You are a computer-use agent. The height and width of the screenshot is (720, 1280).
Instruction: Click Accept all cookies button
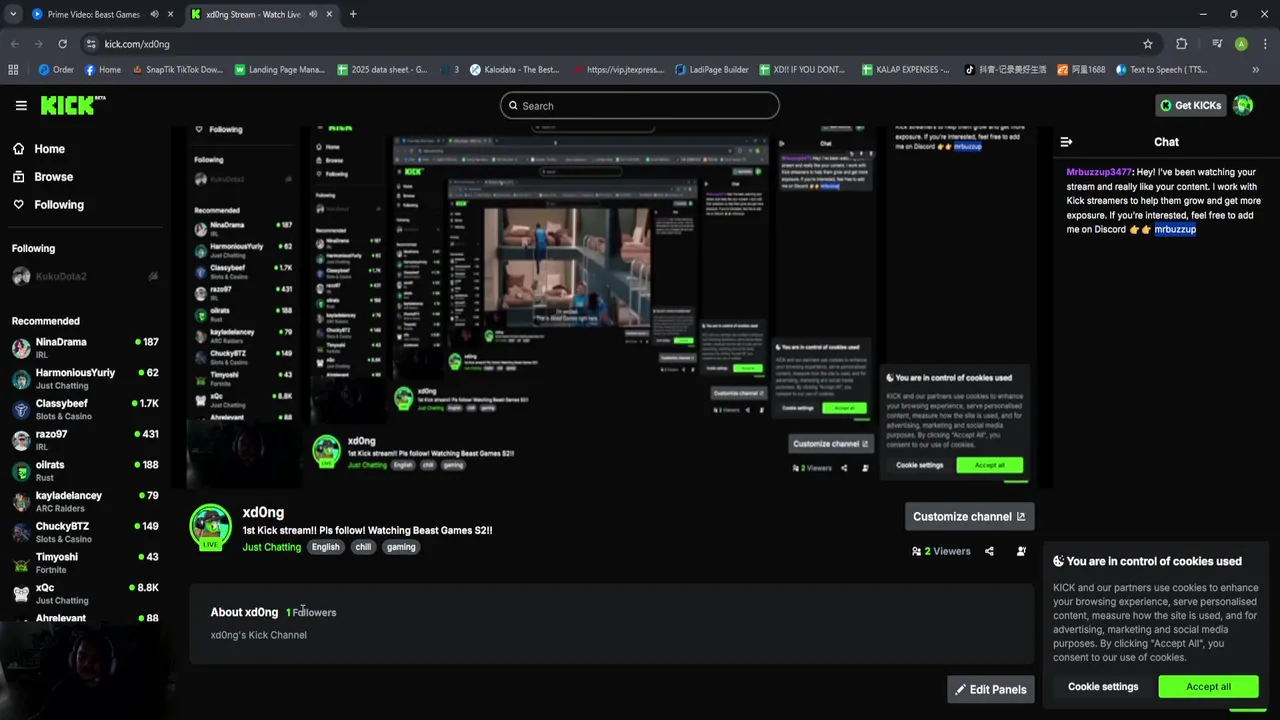coord(1208,687)
